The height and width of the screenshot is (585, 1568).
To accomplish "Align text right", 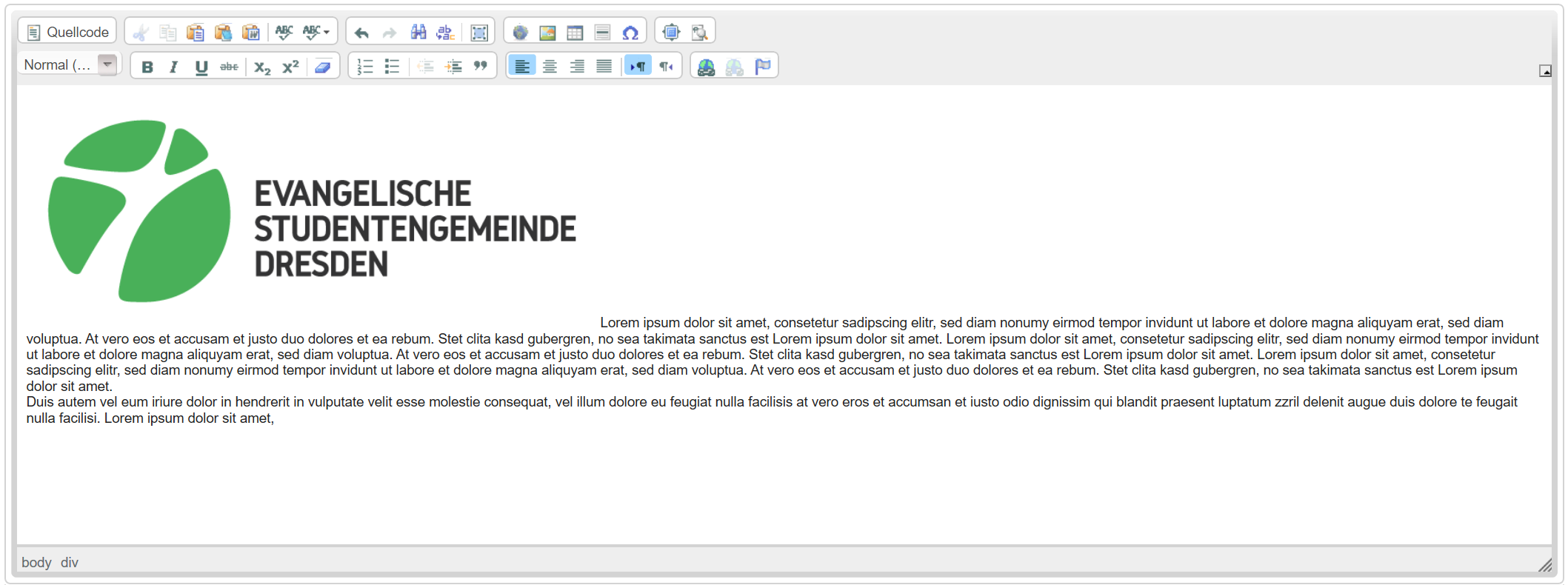I will coord(577,67).
